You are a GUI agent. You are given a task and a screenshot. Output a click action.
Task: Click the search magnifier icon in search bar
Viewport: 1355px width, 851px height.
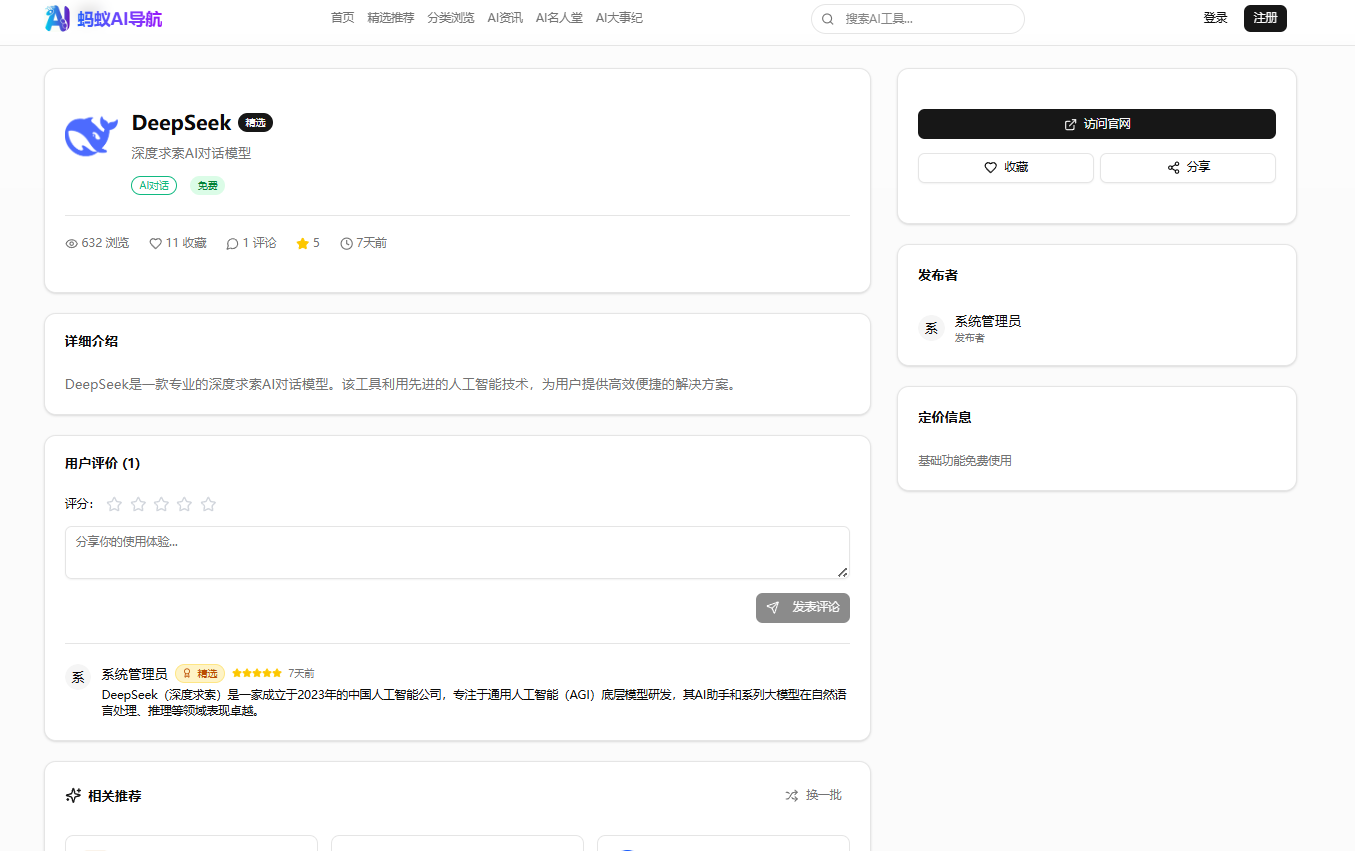827,18
